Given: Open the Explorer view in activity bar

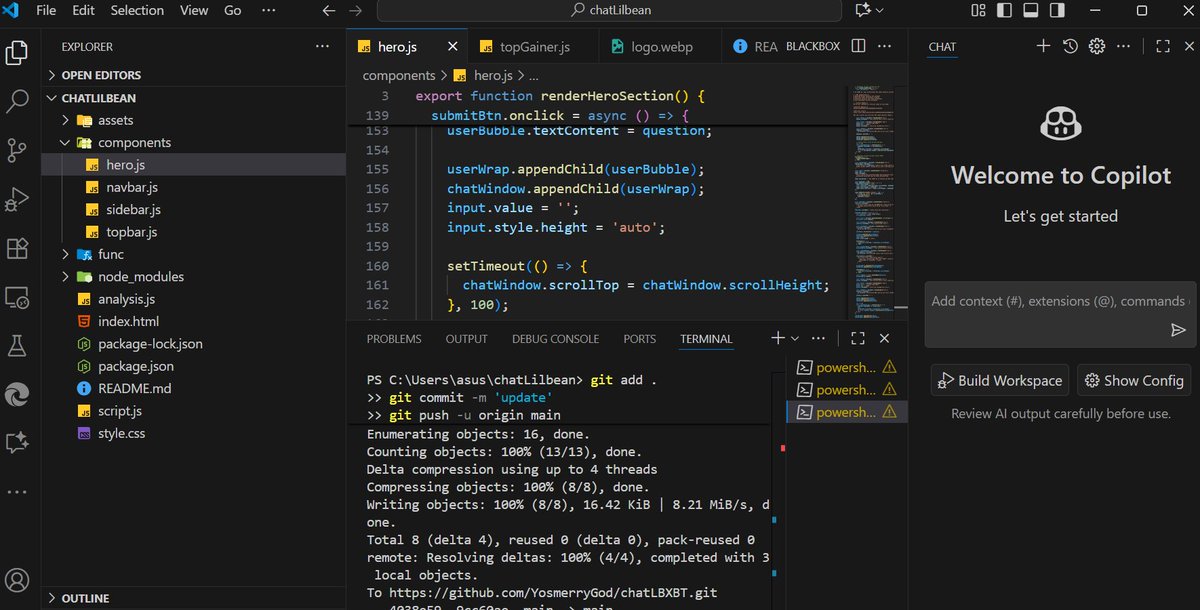Looking at the screenshot, I should point(17,52).
